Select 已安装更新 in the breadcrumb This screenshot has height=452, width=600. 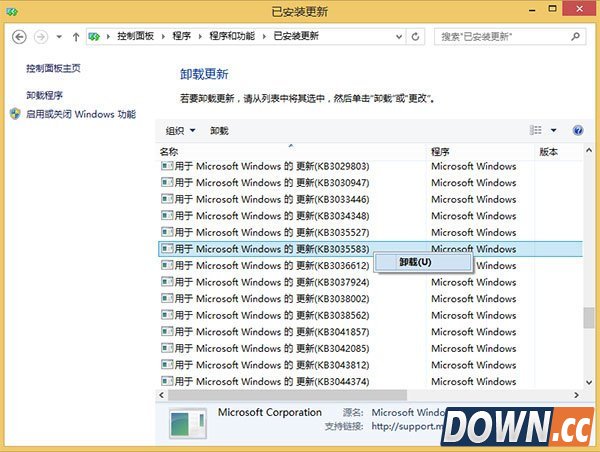296,36
